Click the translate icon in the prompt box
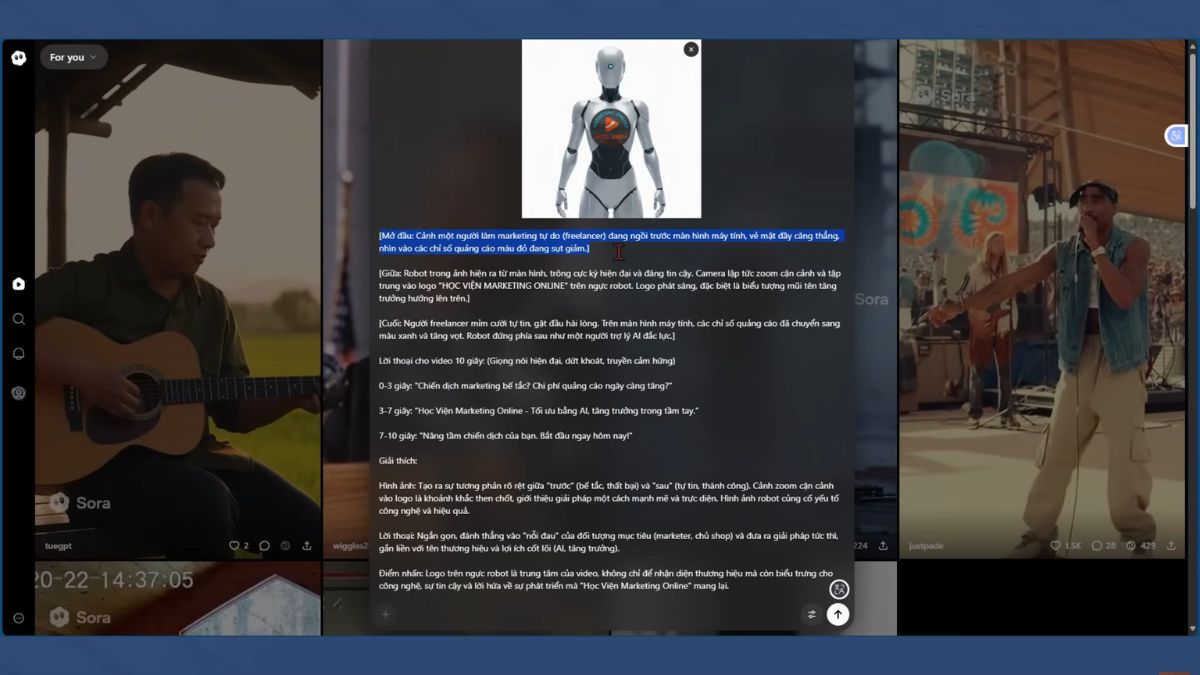 pyautogui.click(x=839, y=590)
